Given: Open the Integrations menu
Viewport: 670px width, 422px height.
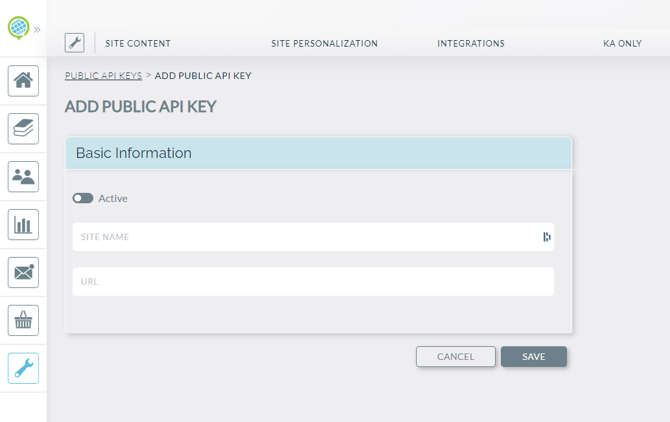Looking at the screenshot, I should point(470,44).
